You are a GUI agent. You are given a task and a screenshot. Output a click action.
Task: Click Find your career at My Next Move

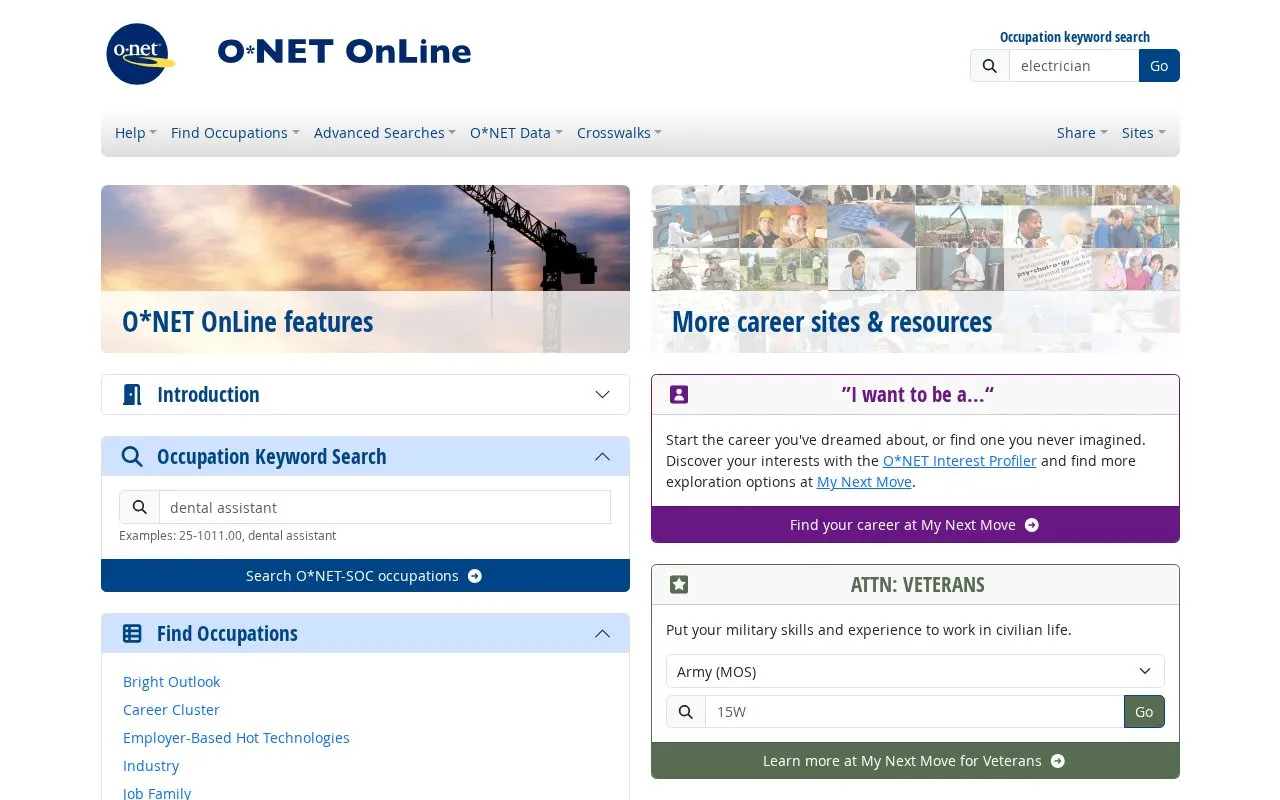point(915,525)
